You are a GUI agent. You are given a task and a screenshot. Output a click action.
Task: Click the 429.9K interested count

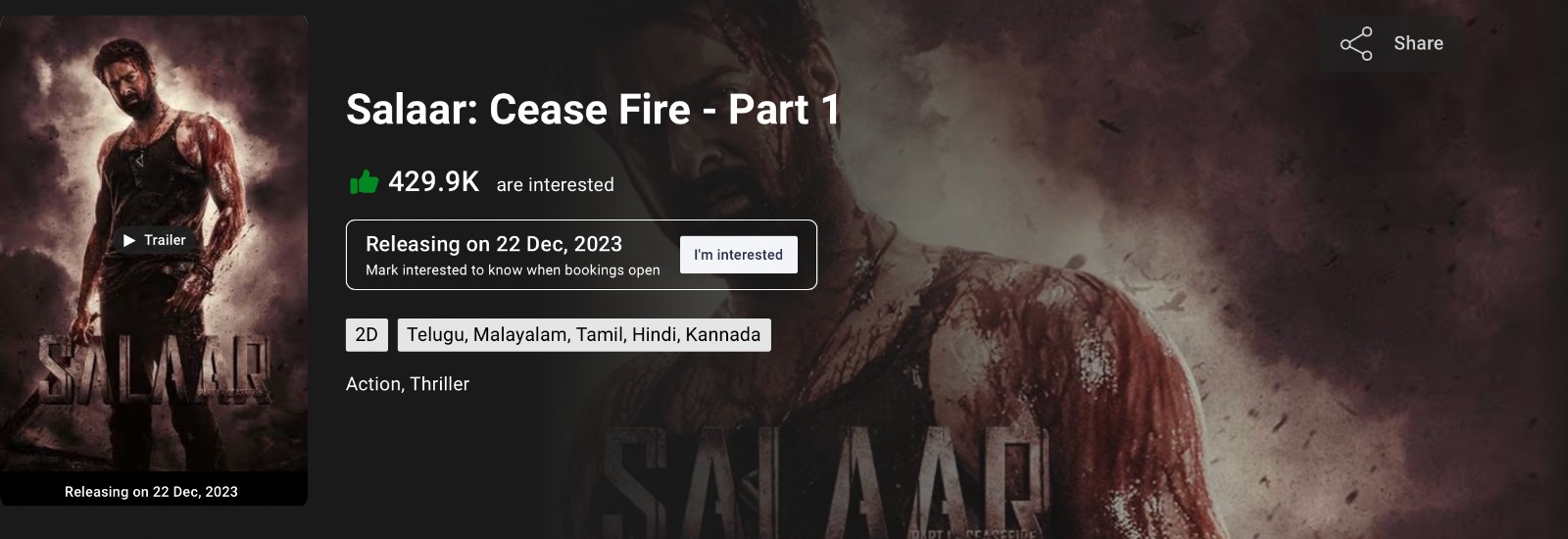pos(433,182)
